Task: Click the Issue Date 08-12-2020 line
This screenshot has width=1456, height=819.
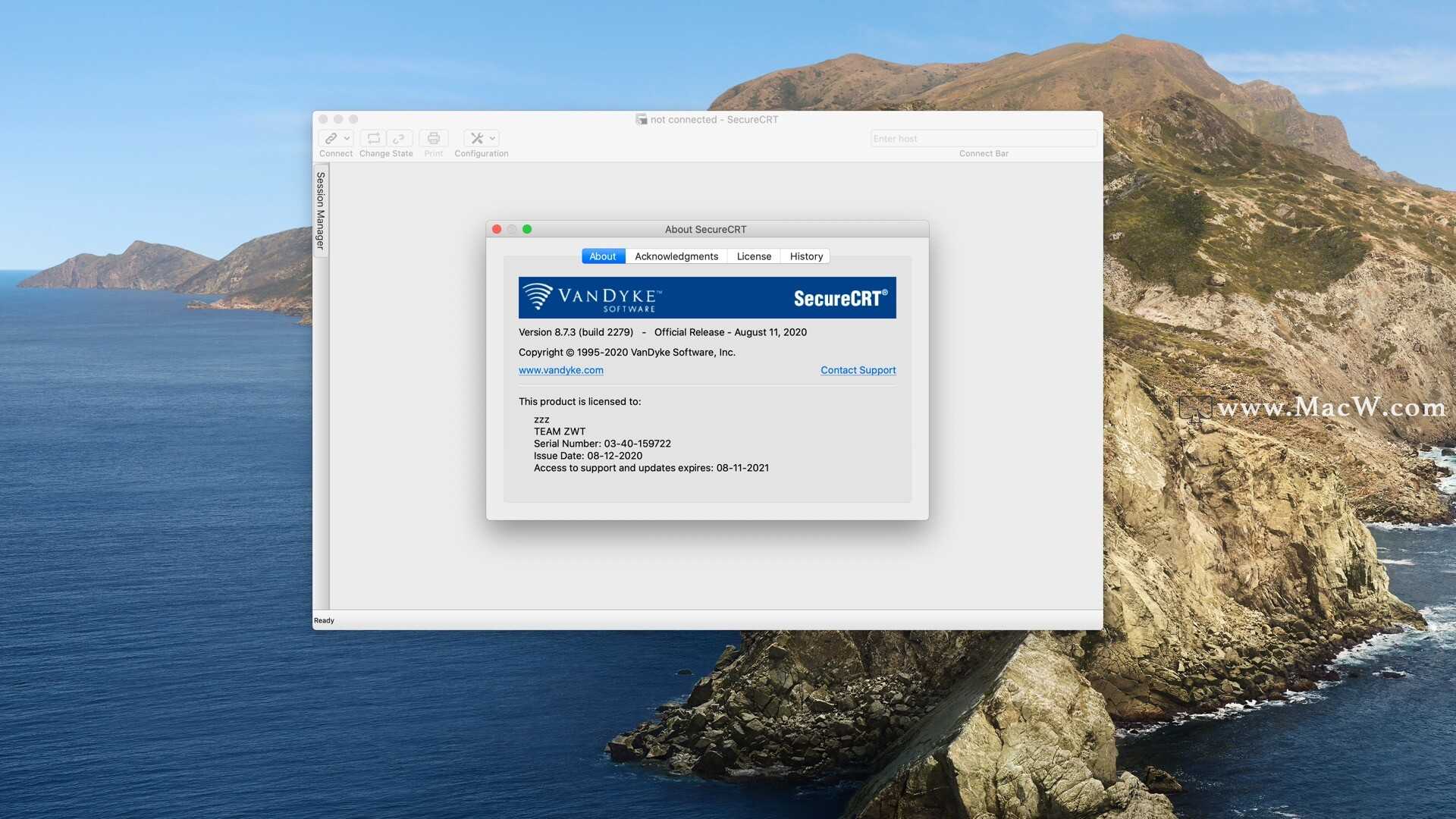Action: pos(588,456)
